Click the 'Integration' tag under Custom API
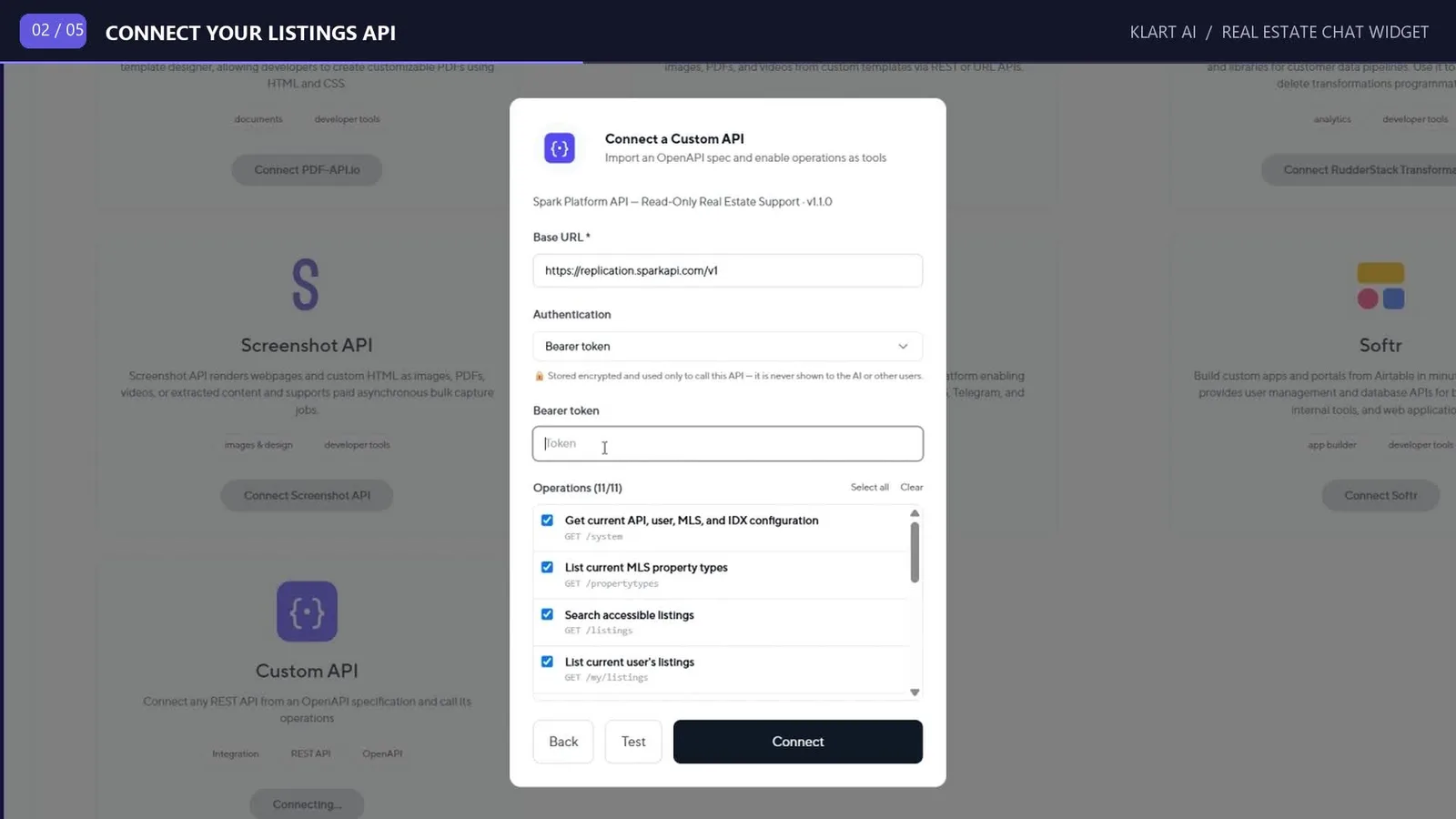1456x819 pixels. coord(236,753)
